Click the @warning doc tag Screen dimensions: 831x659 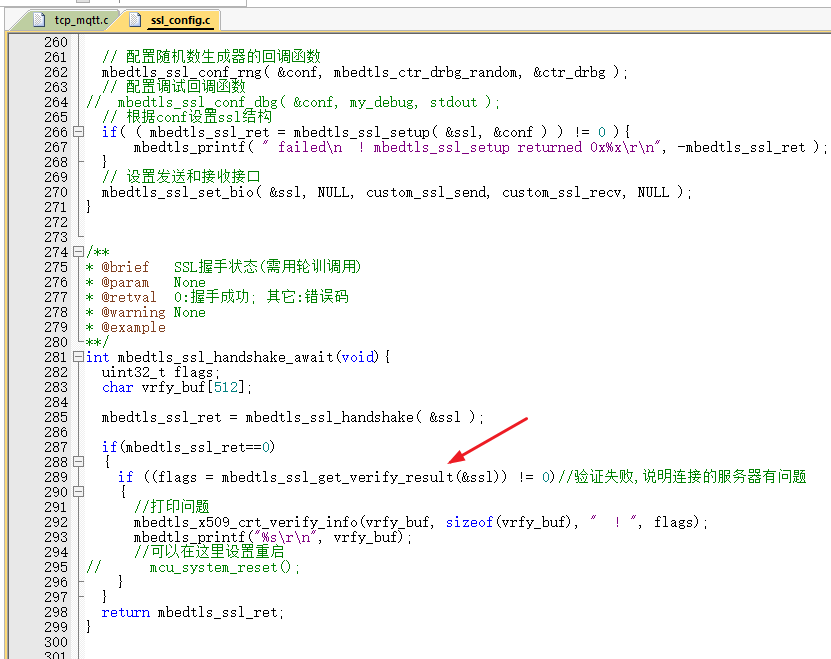point(133,312)
